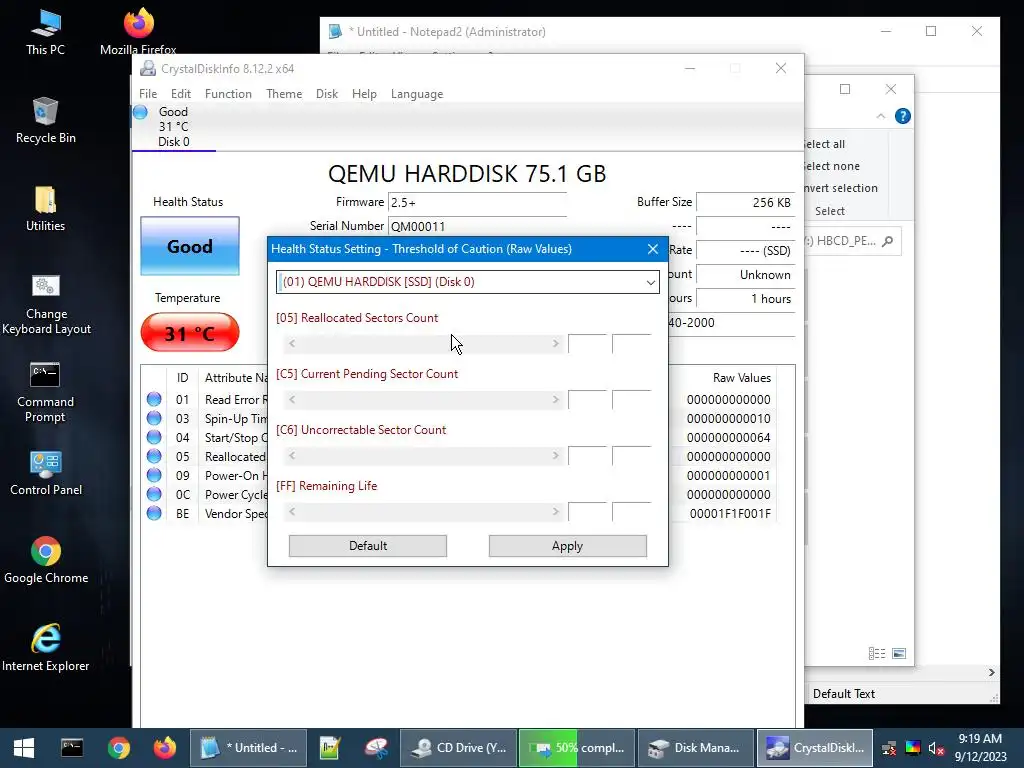Viewport: 1024px width, 768px height.
Task: Click the Uncorrectable Sector Count slider
Action: tap(423, 456)
